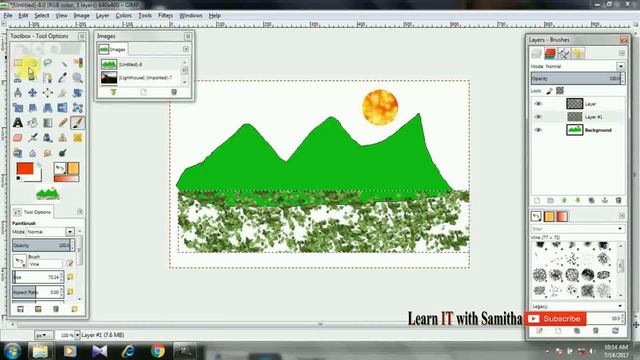Open Layers dock tab configuration menu
Screen dimensions: 640x360
[622, 53]
